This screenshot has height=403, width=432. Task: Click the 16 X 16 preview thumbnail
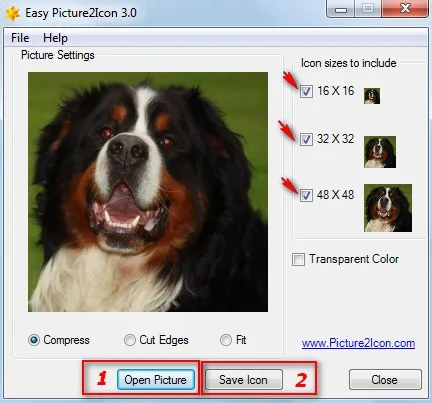[372, 96]
